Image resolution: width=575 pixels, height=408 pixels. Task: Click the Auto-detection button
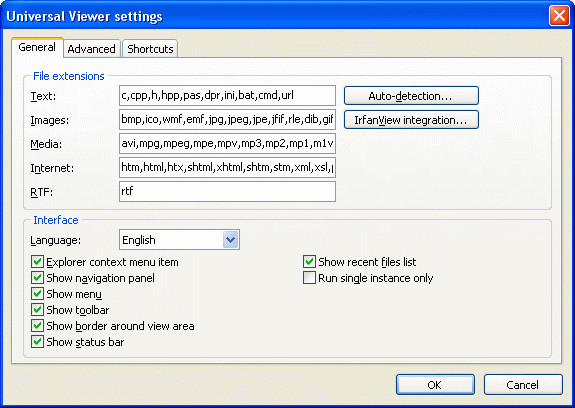(x=411, y=96)
